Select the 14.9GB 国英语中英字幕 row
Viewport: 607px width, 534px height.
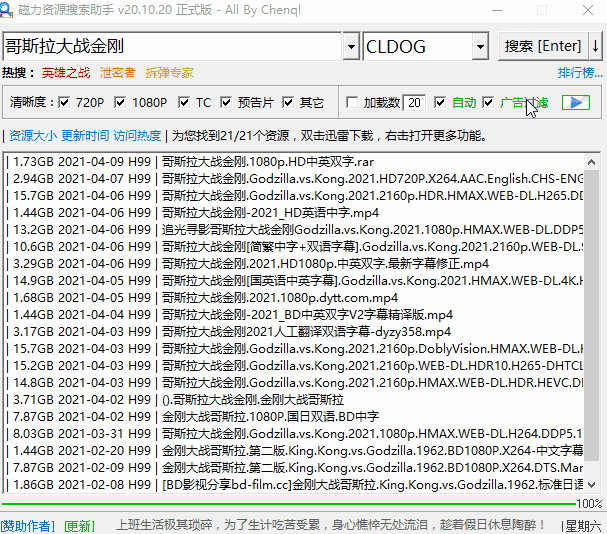295,281
